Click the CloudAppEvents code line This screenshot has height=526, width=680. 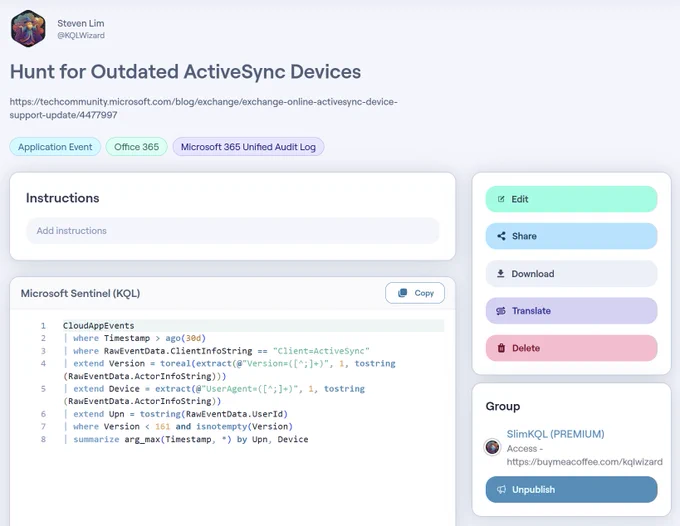tap(98, 326)
